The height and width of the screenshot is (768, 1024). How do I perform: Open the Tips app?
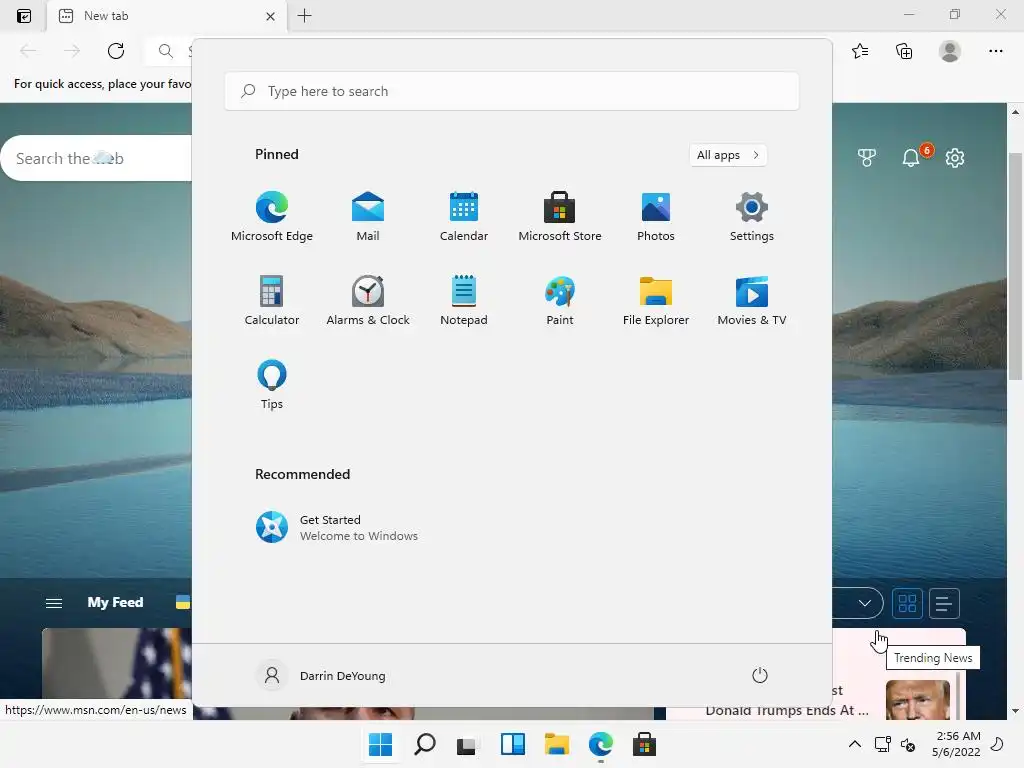pyautogui.click(x=272, y=385)
